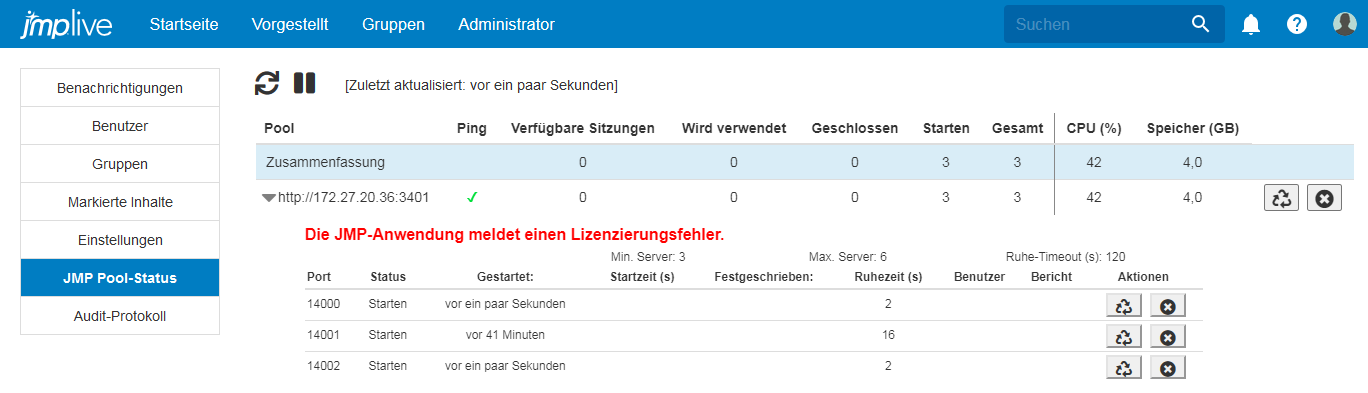Select JMP Pool-Status in the sidebar
Image resolution: width=1368 pixels, height=393 pixels.
[120, 278]
